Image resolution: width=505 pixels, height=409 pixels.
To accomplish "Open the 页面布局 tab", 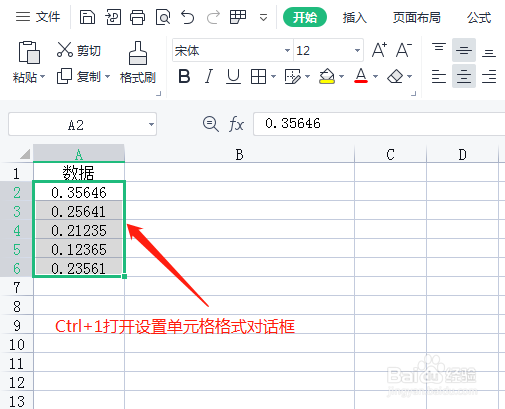I will coord(417,17).
